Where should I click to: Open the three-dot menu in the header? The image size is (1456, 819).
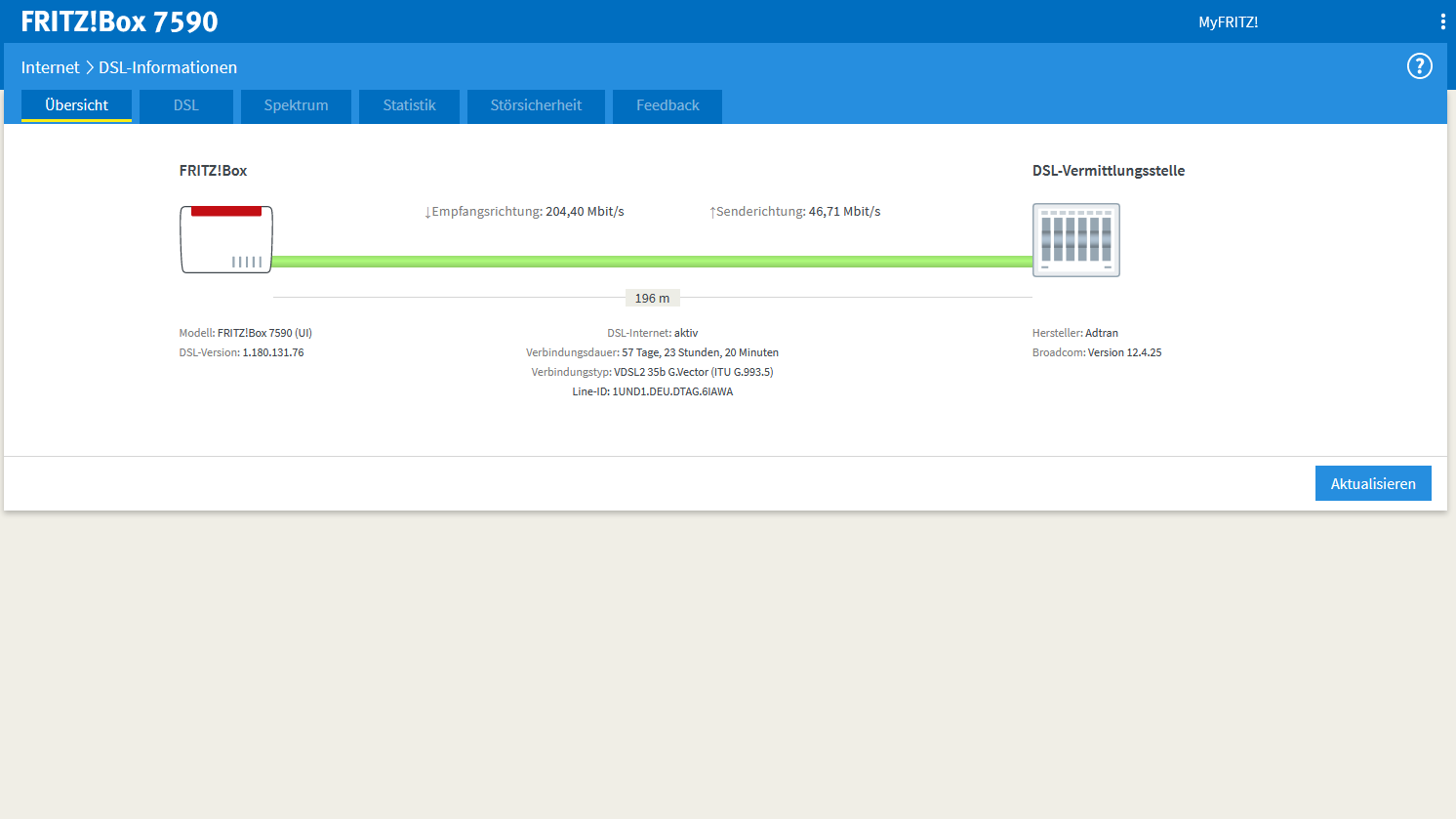(x=1442, y=21)
